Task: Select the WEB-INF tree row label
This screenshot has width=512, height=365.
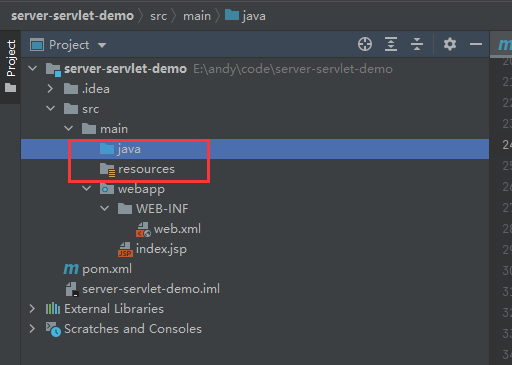Action: pyautogui.click(x=162, y=209)
